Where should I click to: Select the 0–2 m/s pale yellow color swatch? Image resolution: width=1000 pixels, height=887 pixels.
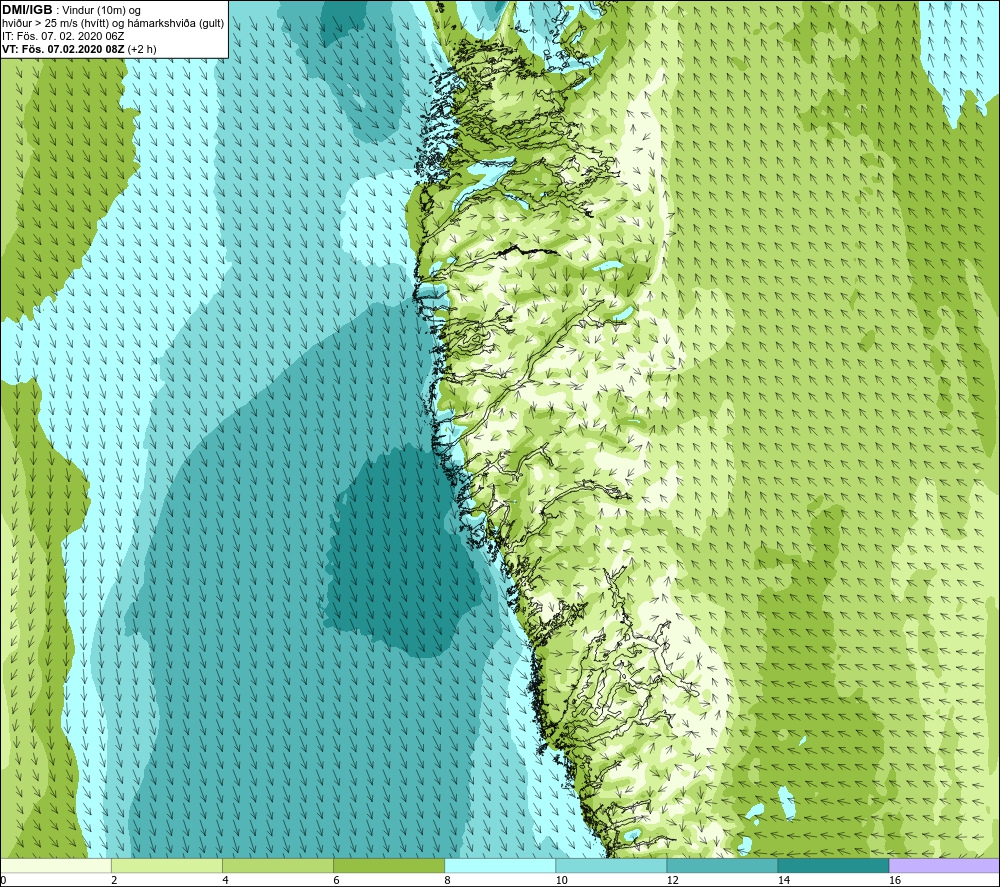(55, 865)
